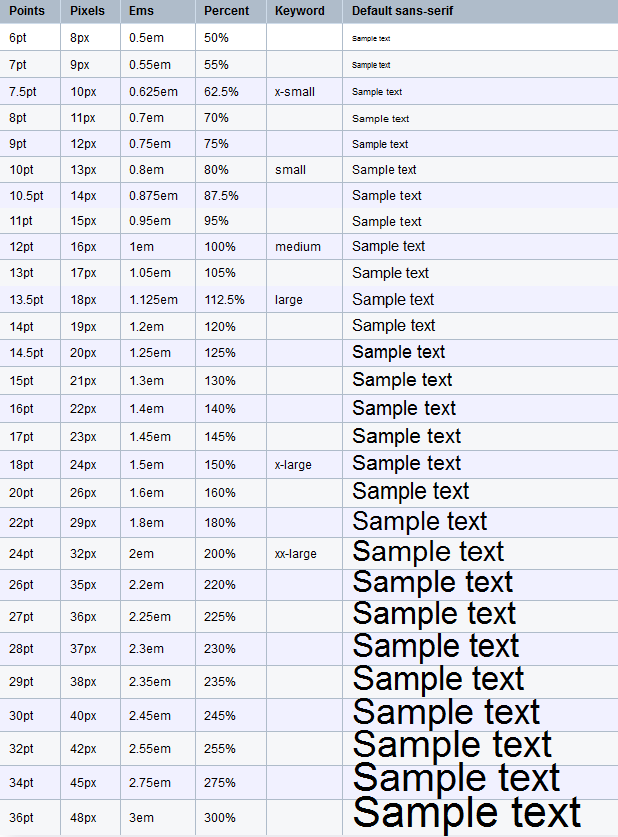618x837 pixels.
Task: Click the Ems column header
Action: [141, 11]
